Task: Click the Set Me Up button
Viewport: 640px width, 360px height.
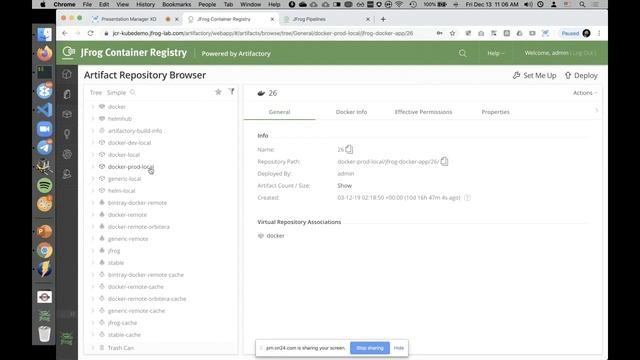Action: click(x=535, y=76)
